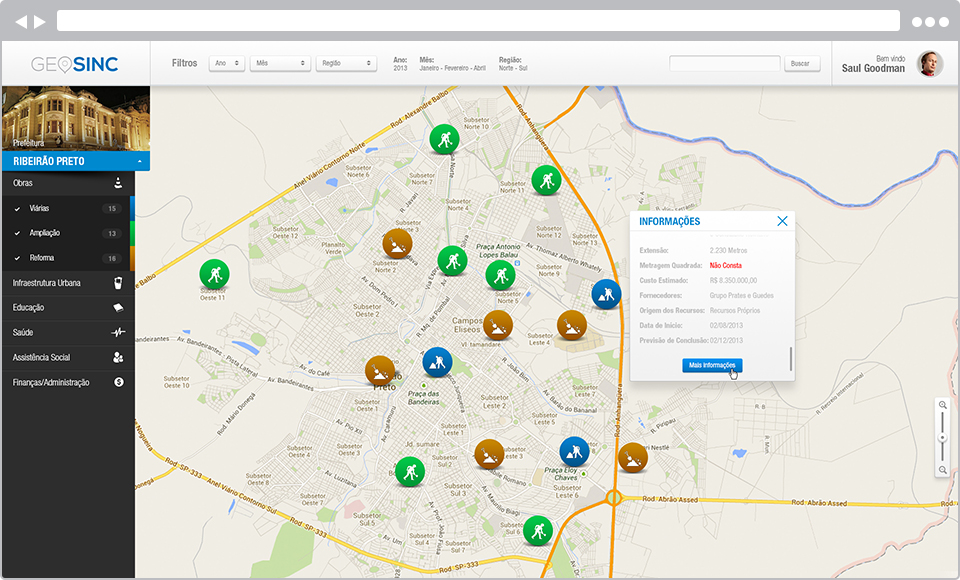Click green marker beside Subsetor Sul 6
This screenshot has width=960, height=580.
point(538,530)
